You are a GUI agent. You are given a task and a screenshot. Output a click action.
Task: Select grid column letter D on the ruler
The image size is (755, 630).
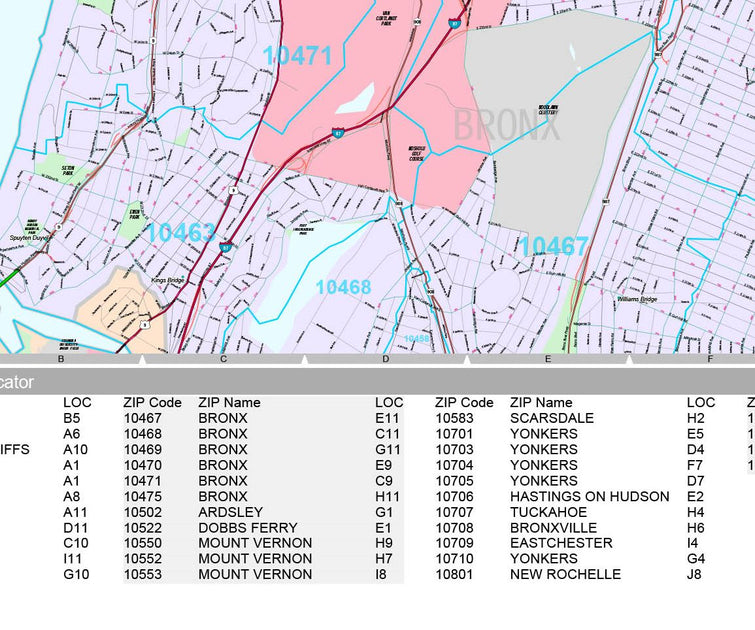tap(385, 358)
